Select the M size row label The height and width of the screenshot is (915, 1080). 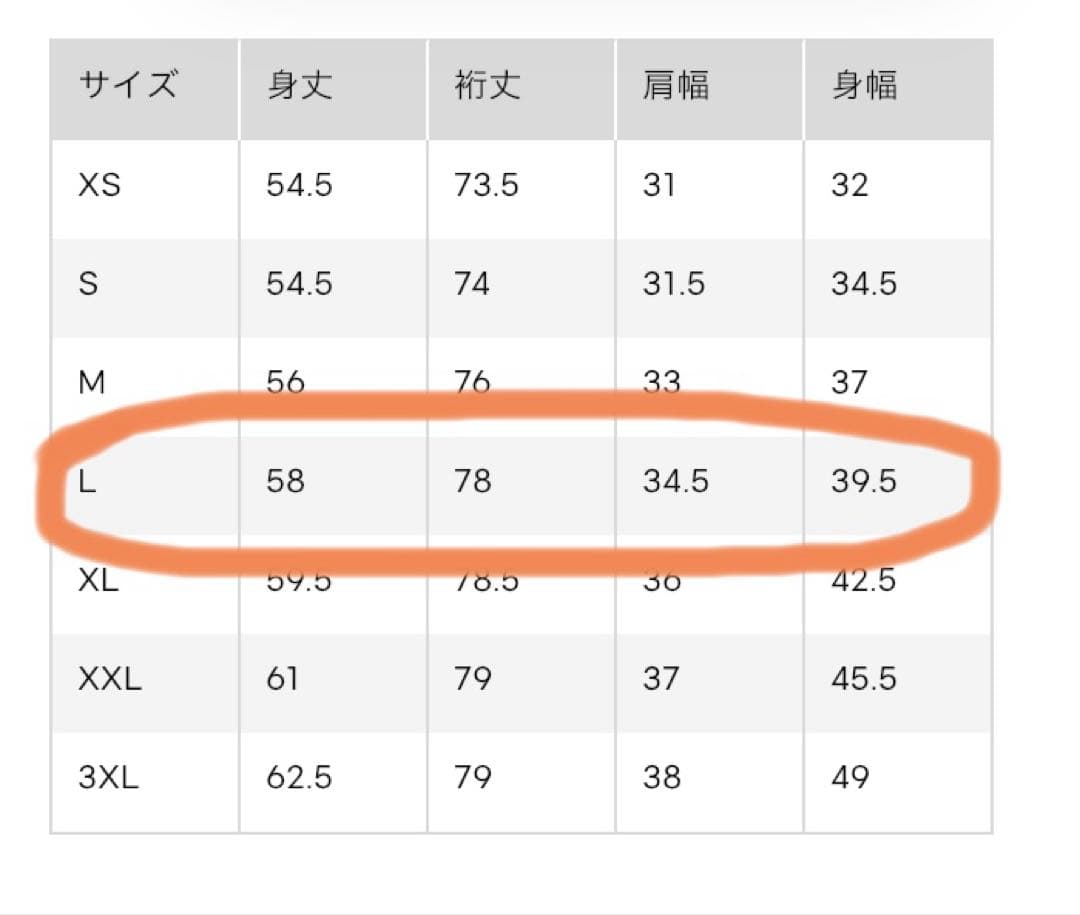(x=92, y=382)
